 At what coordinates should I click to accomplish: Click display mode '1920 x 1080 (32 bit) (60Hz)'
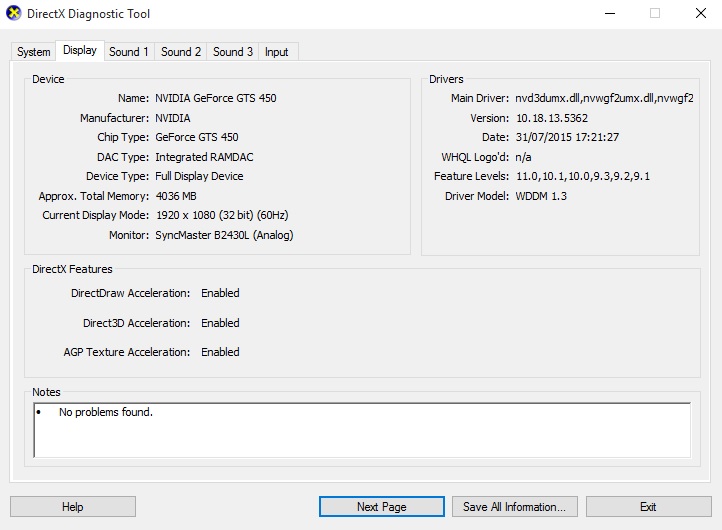(x=222, y=215)
